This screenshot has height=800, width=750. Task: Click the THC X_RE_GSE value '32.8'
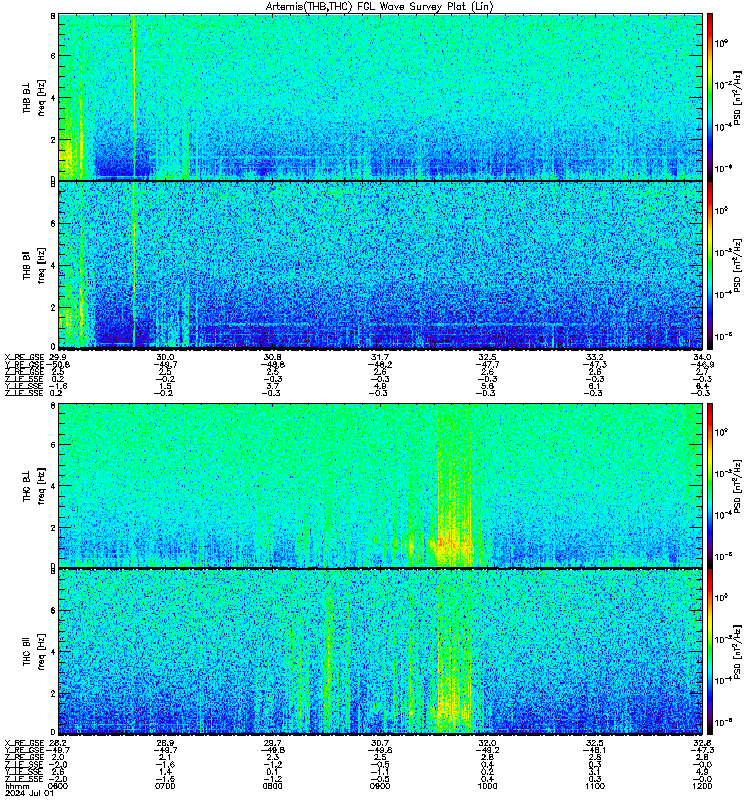click(702, 743)
